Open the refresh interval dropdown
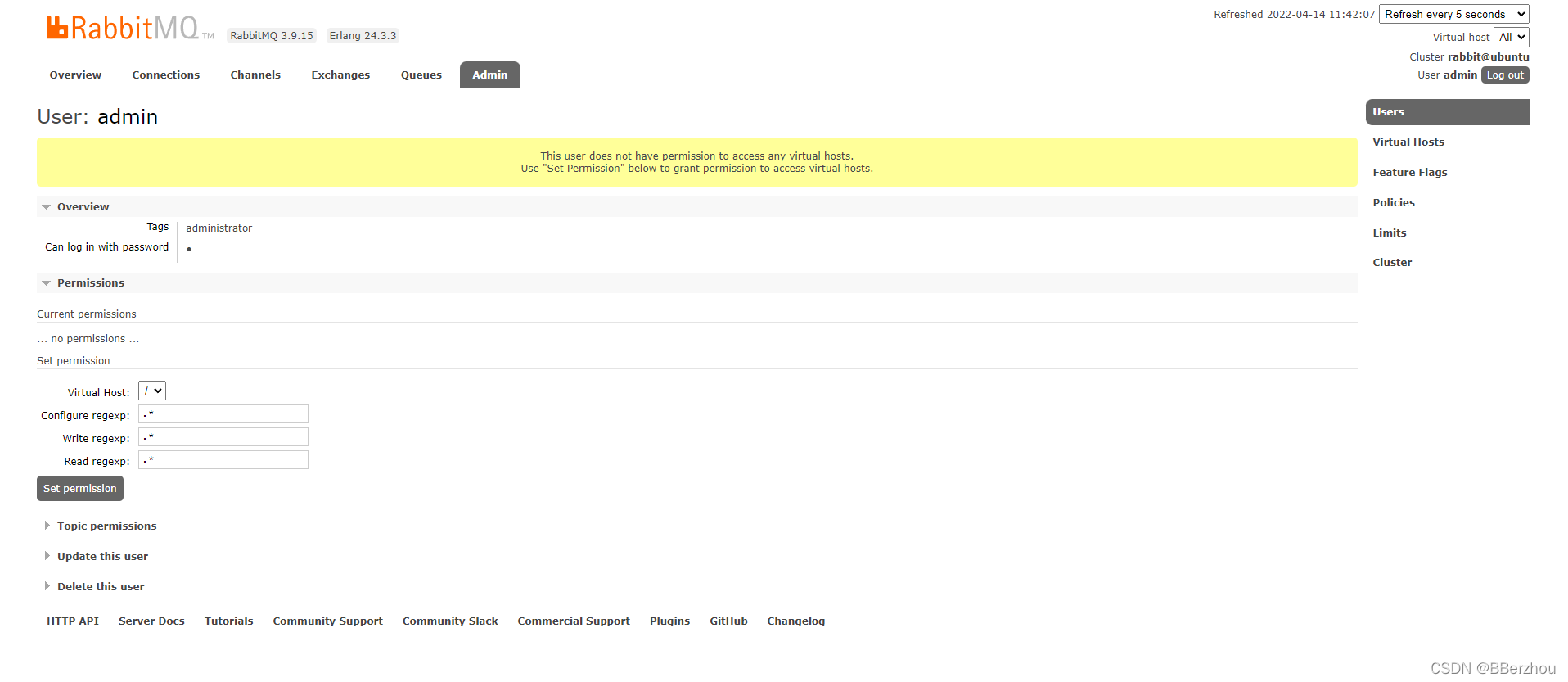The width and height of the screenshot is (1568, 682). [x=1454, y=14]
